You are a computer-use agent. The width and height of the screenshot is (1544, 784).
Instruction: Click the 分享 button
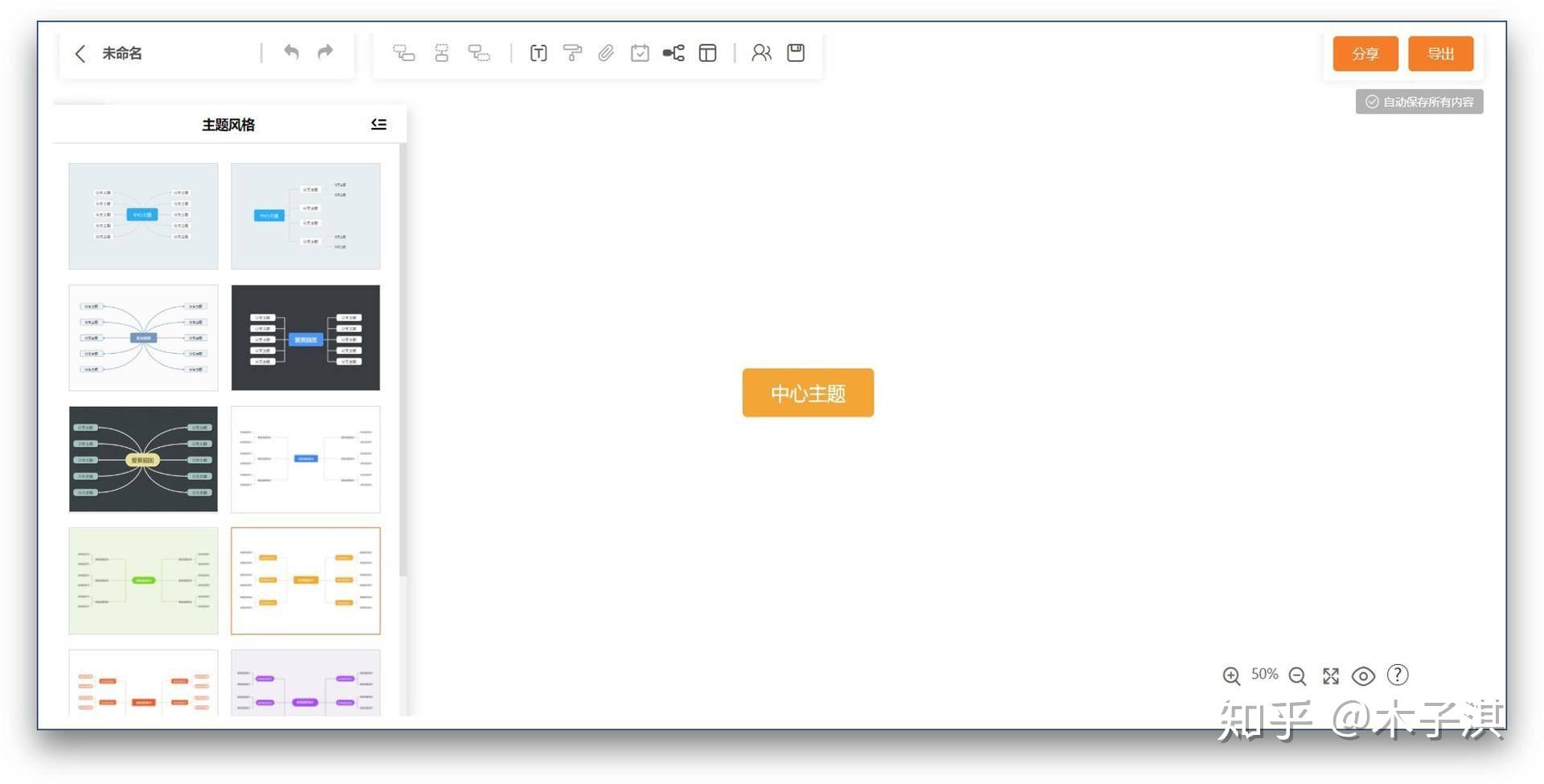(x=1365, y=54)
